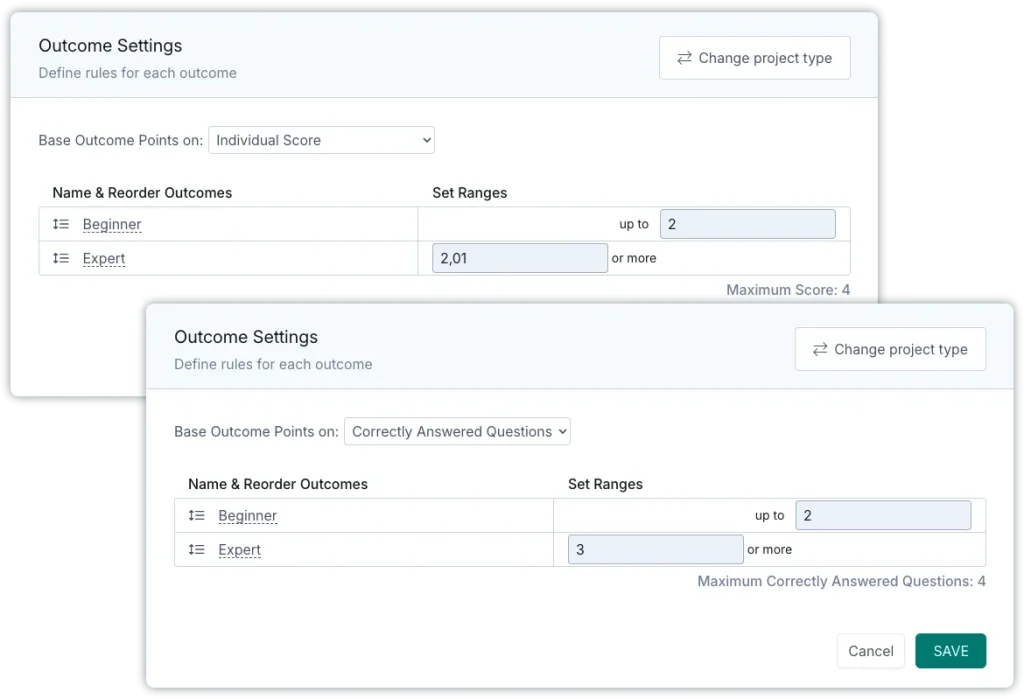Click reorder handle beside Expert in Correctly Answered panel
1024x699 pixels.
tap(197, 550)
